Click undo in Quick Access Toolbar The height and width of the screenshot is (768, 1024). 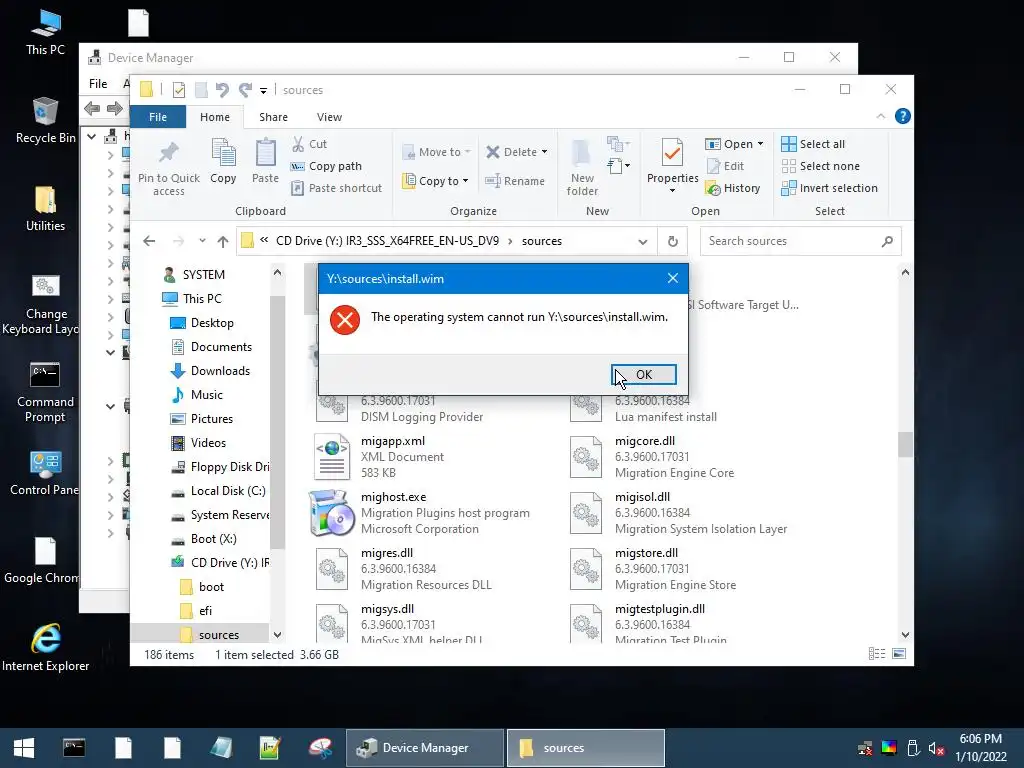[x=222, y=89]
